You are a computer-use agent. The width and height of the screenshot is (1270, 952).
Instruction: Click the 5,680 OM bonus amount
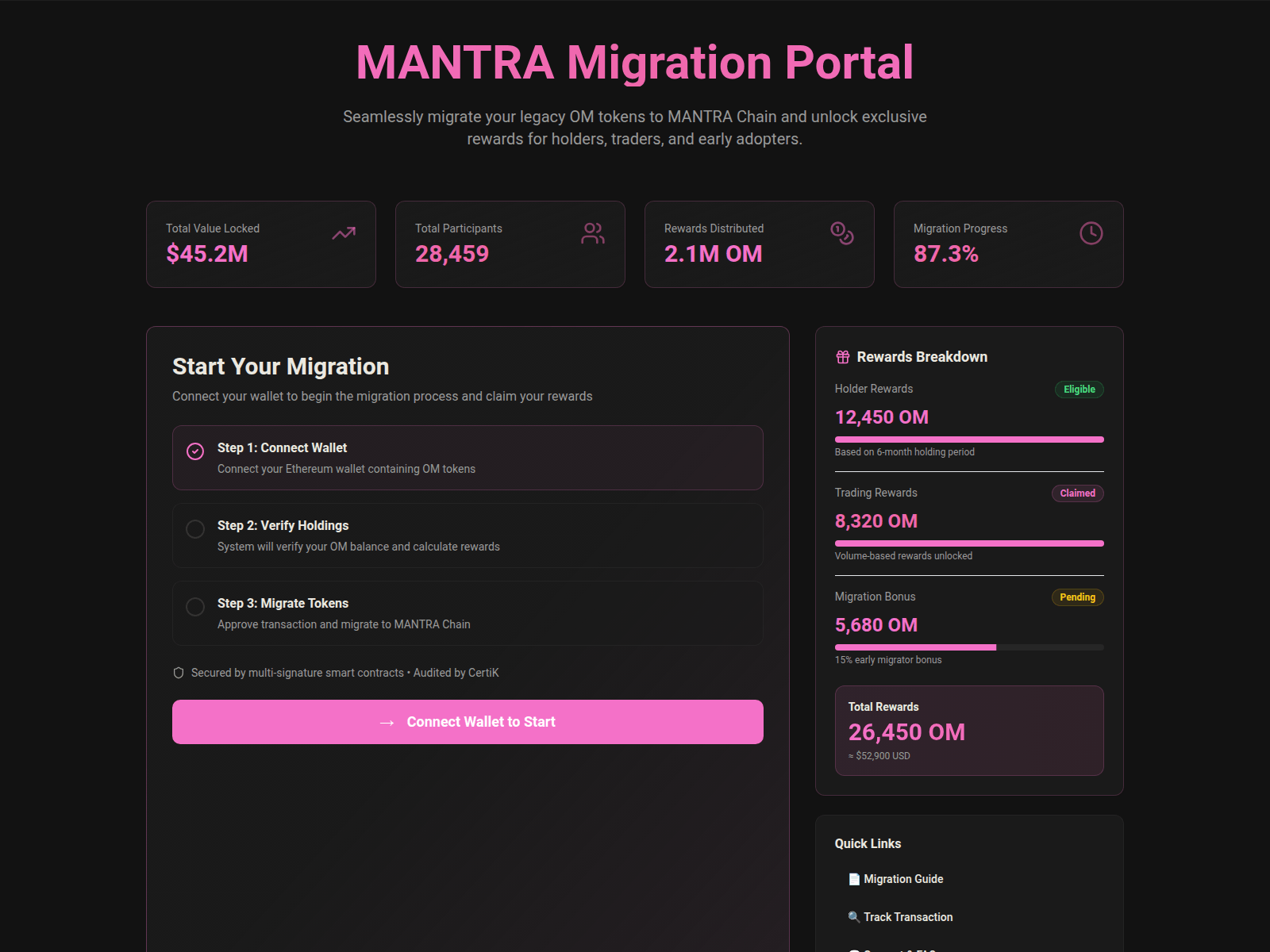pyautogui.click(x=876, y=625)
